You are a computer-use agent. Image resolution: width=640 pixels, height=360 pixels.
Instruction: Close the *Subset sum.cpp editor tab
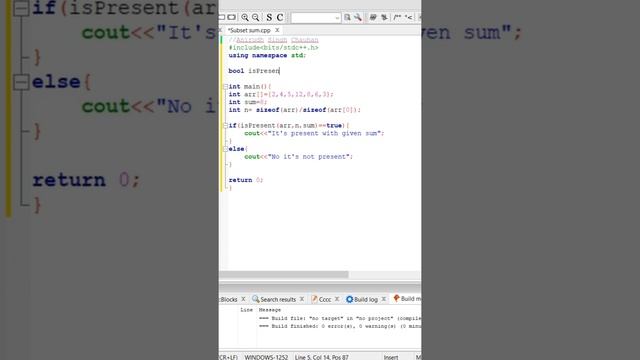coord(277,30)
